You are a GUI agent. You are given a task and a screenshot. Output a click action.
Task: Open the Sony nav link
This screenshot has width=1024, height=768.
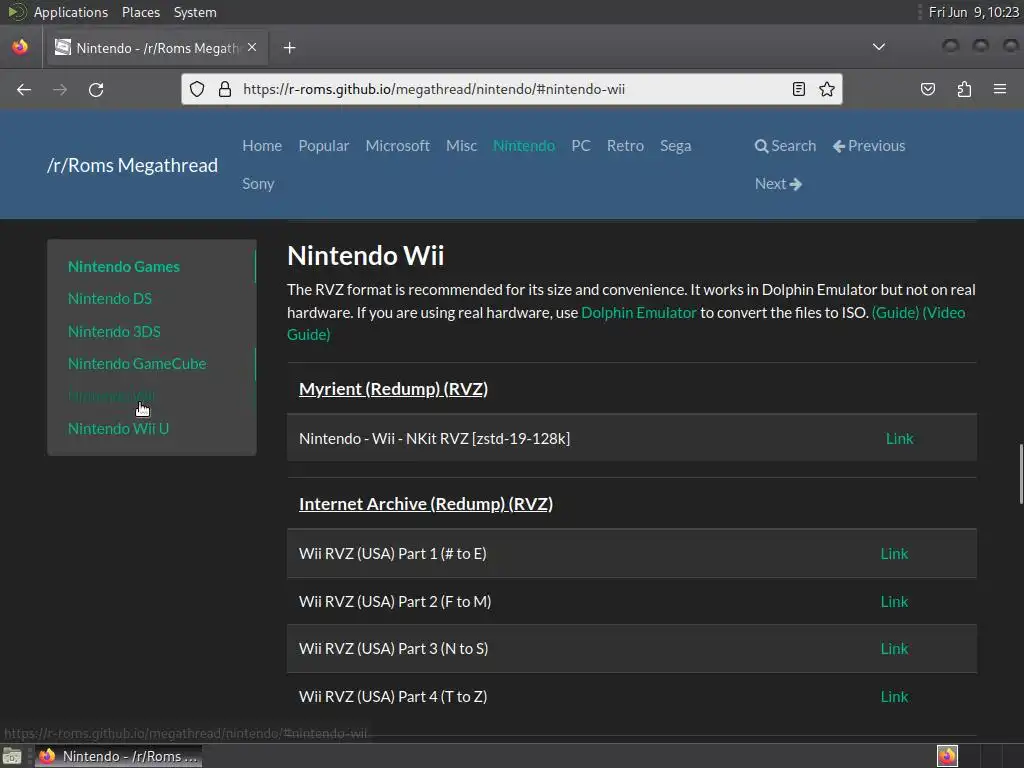tap(258, 184)
